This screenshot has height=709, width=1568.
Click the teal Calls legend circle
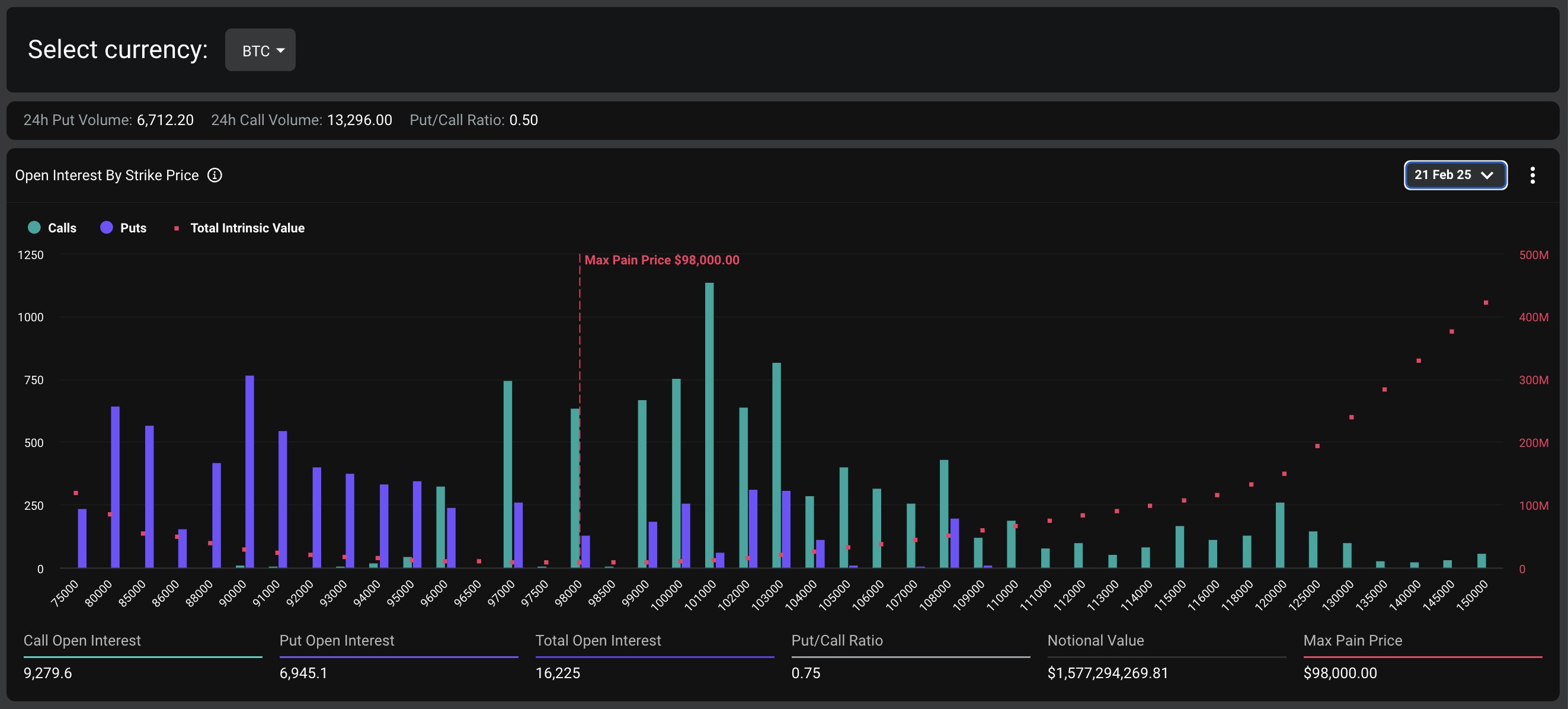point(34,228)
